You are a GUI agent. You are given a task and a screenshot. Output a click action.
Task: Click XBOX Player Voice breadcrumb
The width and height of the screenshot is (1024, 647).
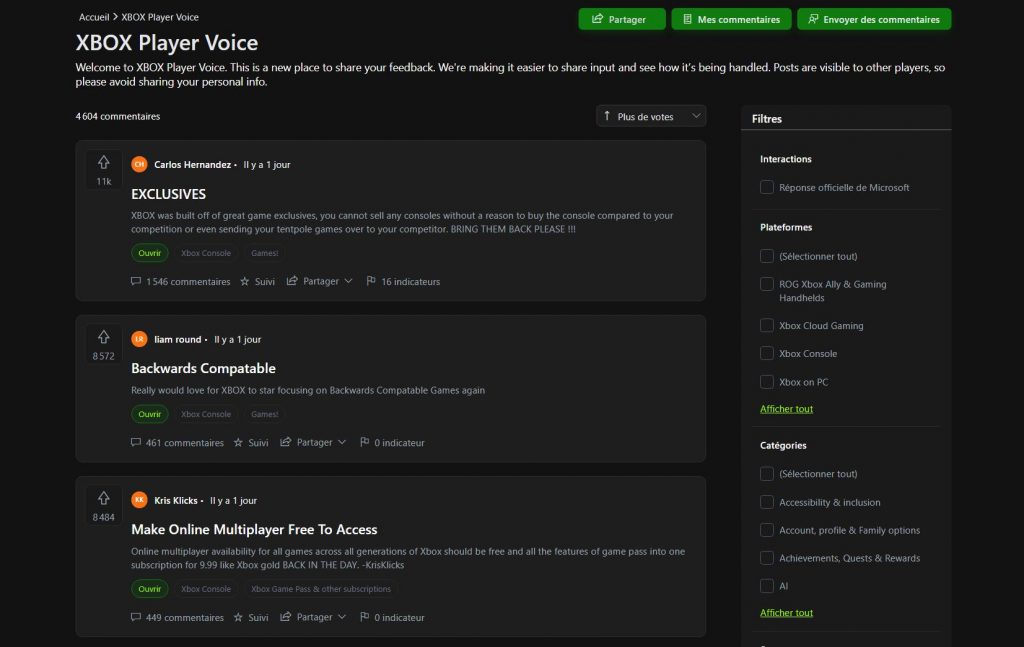point(160,17)
